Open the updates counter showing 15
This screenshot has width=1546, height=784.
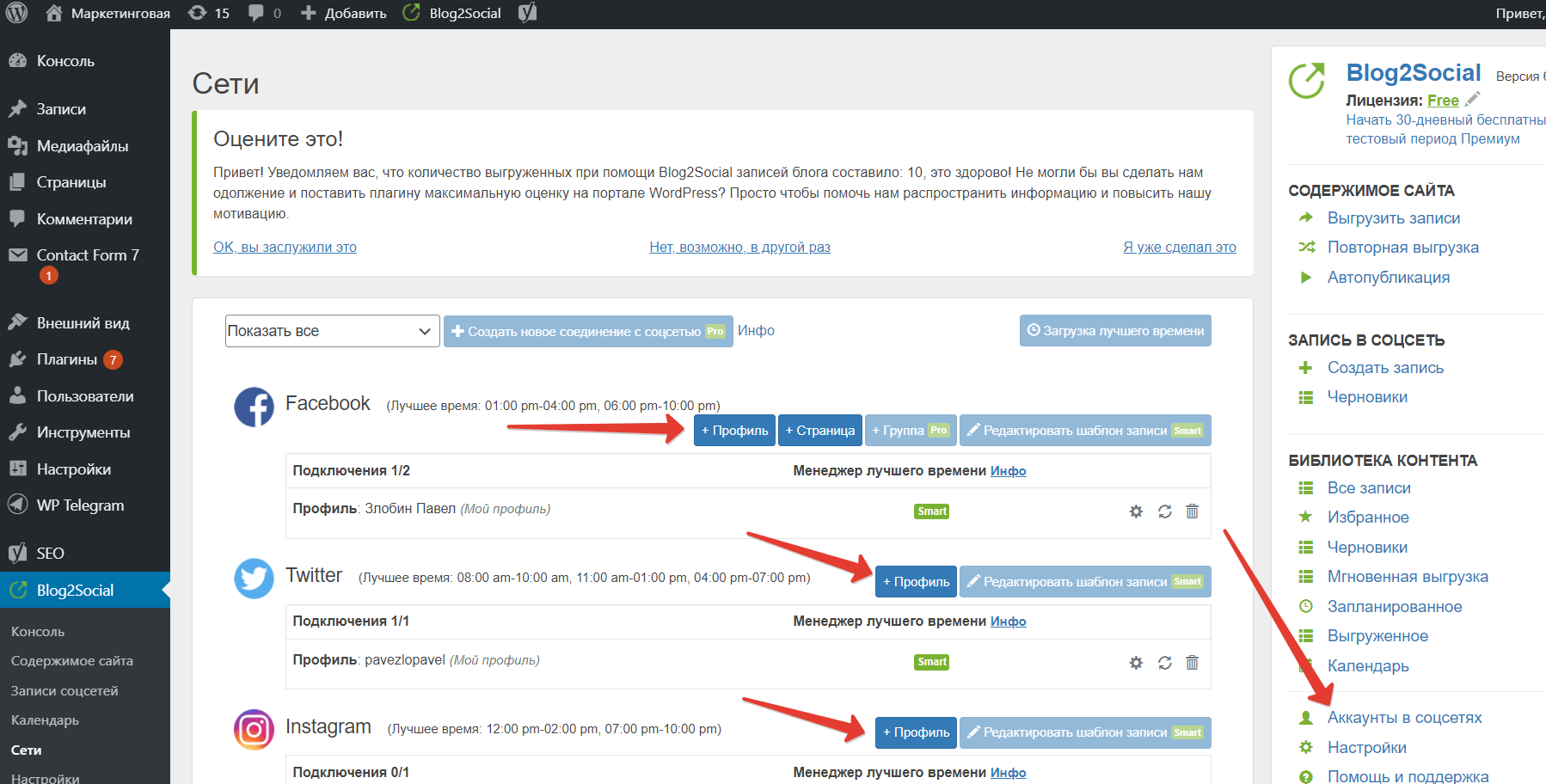tap(209, 13)
